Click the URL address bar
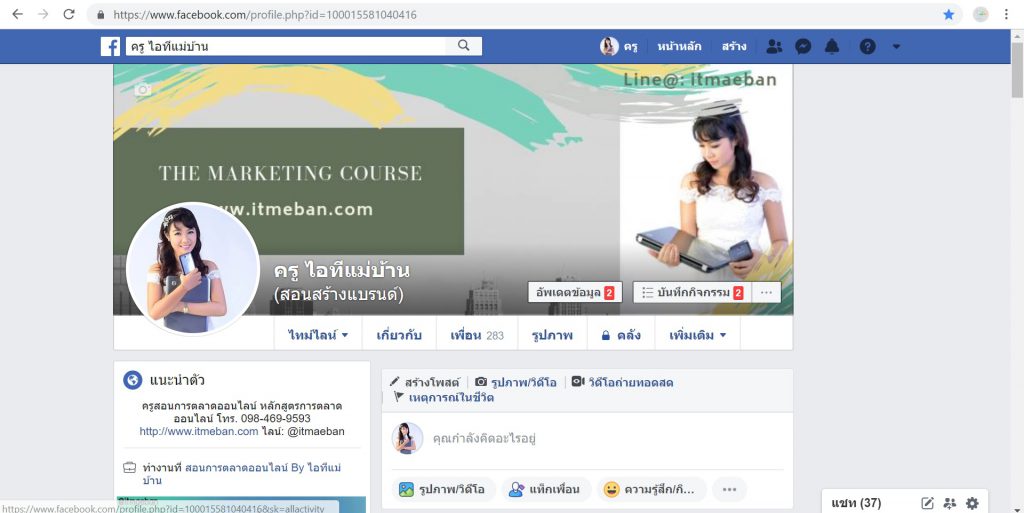1024x513 pixels. 522,14
